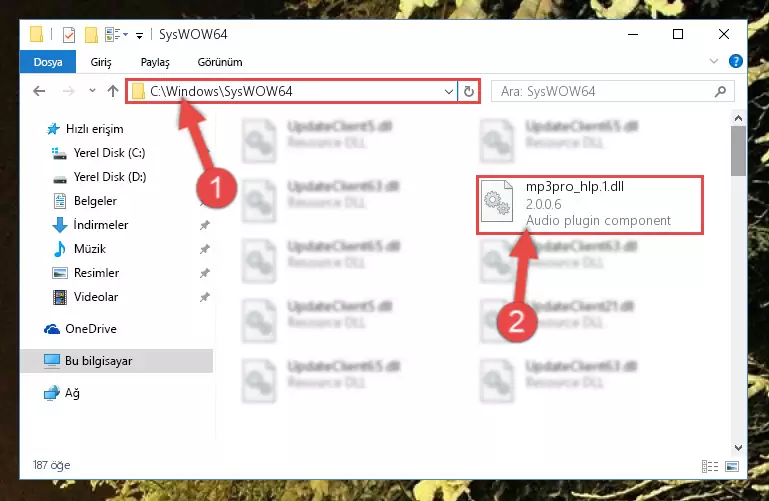Click the 187 öğe status text
769x501 pixels.
coord(51,465)
